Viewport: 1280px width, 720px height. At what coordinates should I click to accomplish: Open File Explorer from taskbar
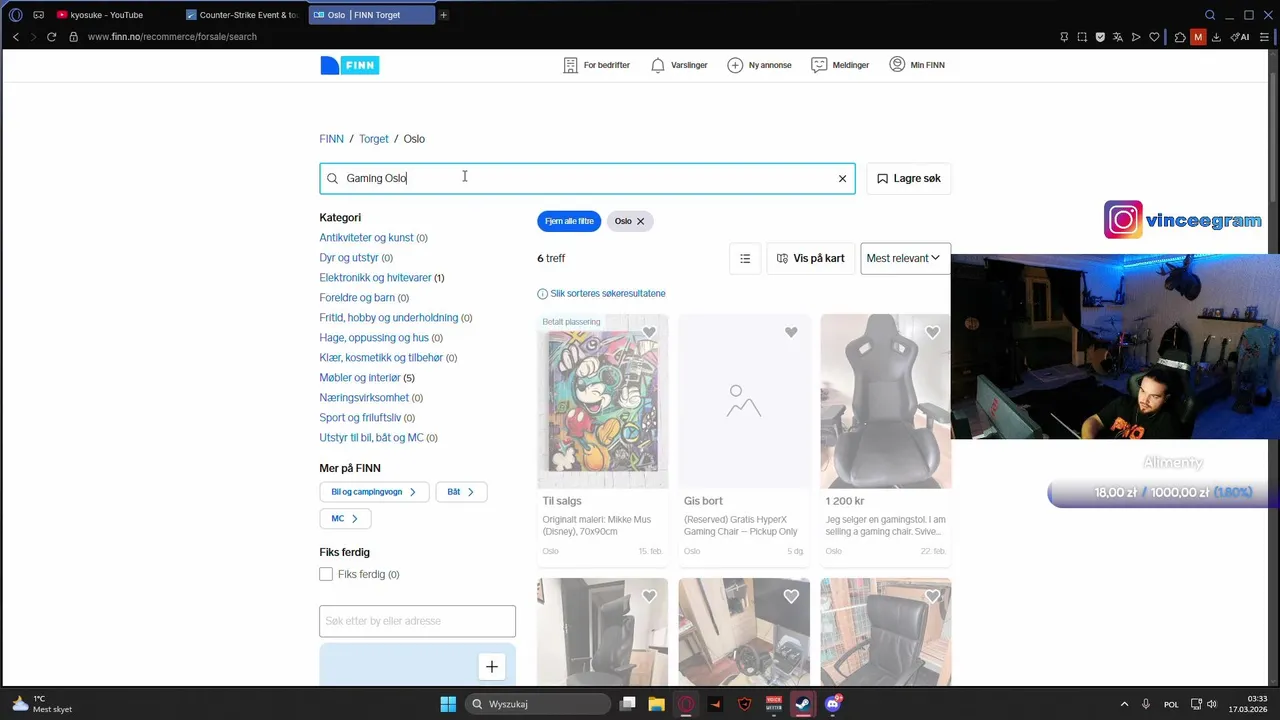point(656,704)
